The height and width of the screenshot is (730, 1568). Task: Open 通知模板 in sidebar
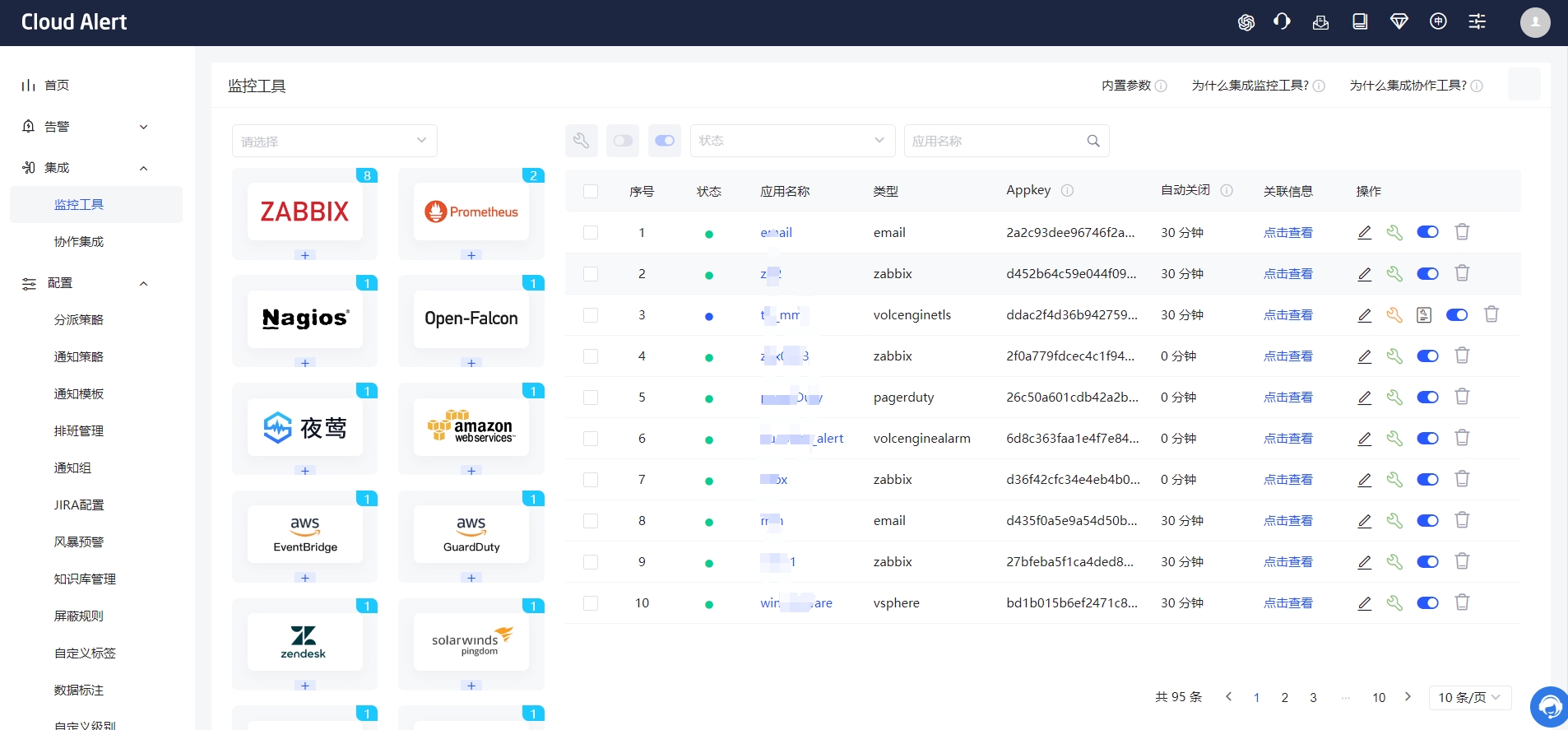click(79, 393)
